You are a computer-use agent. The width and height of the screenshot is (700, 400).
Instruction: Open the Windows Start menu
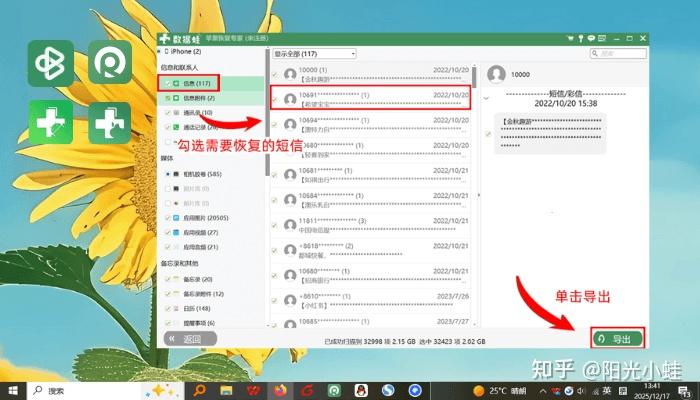tap(13, 391)
